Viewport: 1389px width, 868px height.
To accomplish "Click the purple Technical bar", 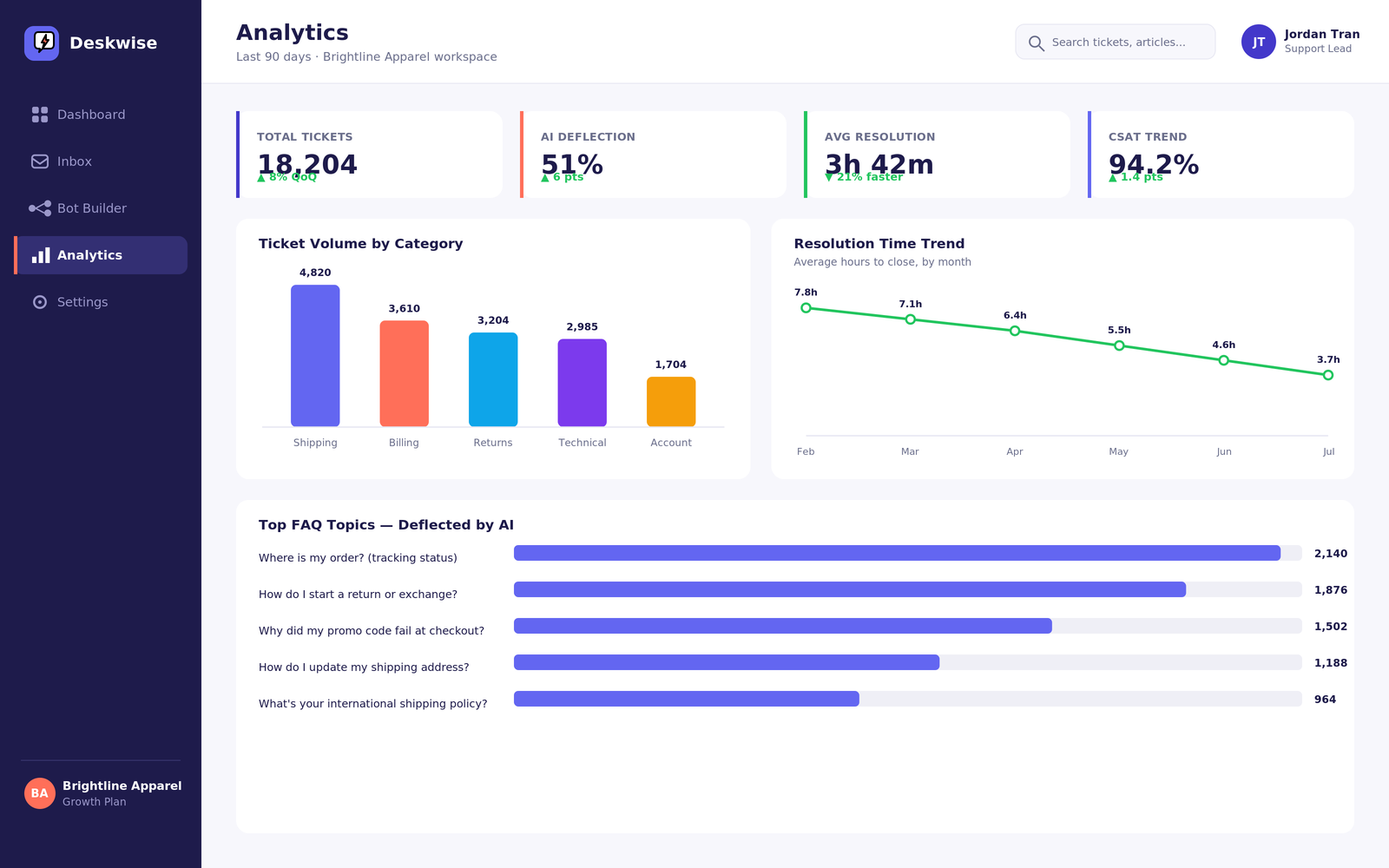I will tap(583, 383).
